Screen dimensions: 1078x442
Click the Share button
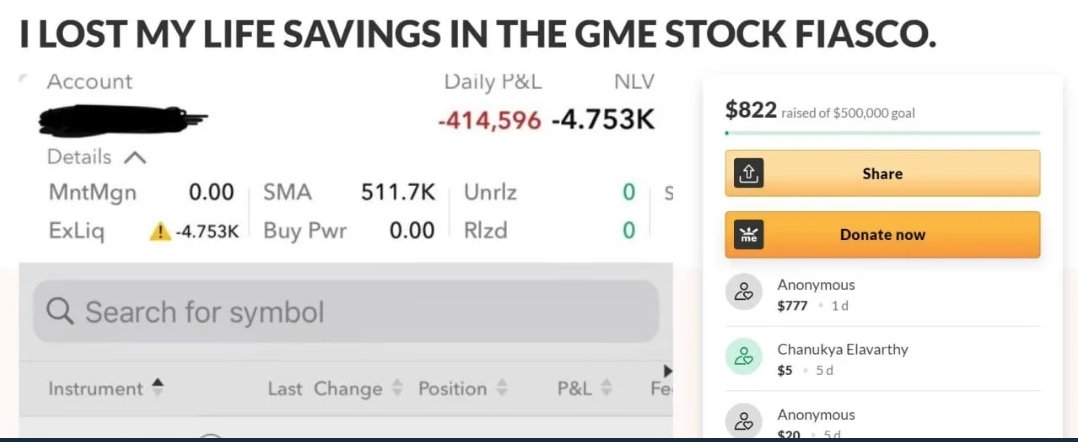tap(883, 173)
